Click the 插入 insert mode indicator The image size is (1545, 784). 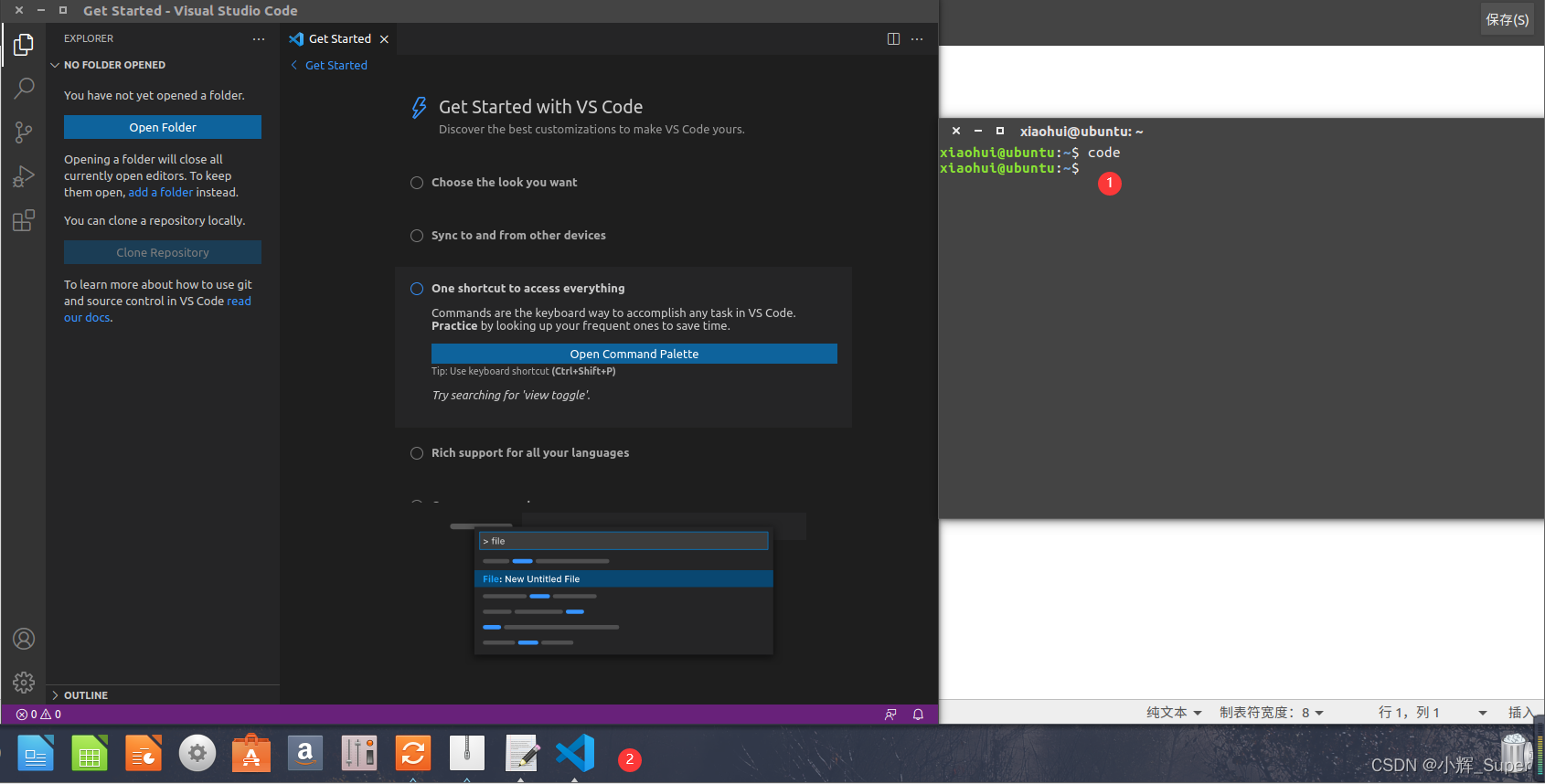1520,713
